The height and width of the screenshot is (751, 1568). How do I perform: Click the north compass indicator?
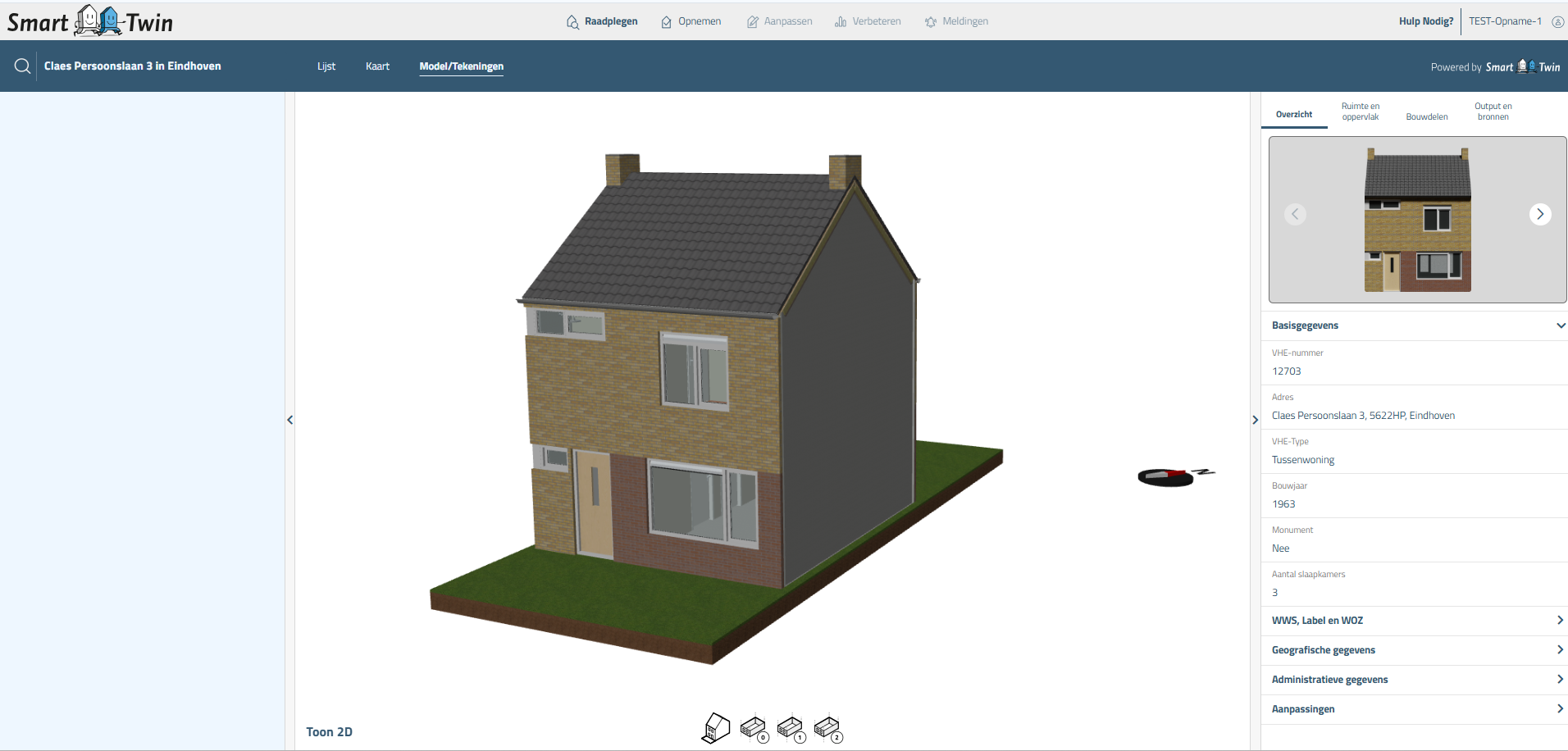(x=1174, y=476)
